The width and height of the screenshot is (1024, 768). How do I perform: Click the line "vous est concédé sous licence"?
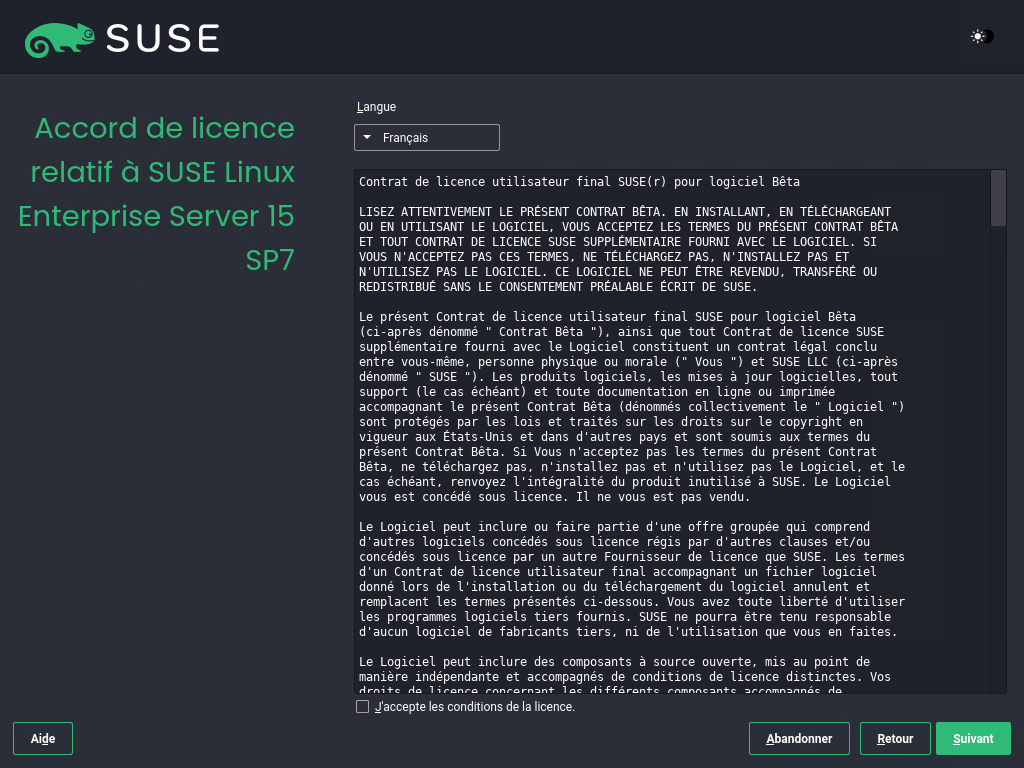tap(554, 497)
